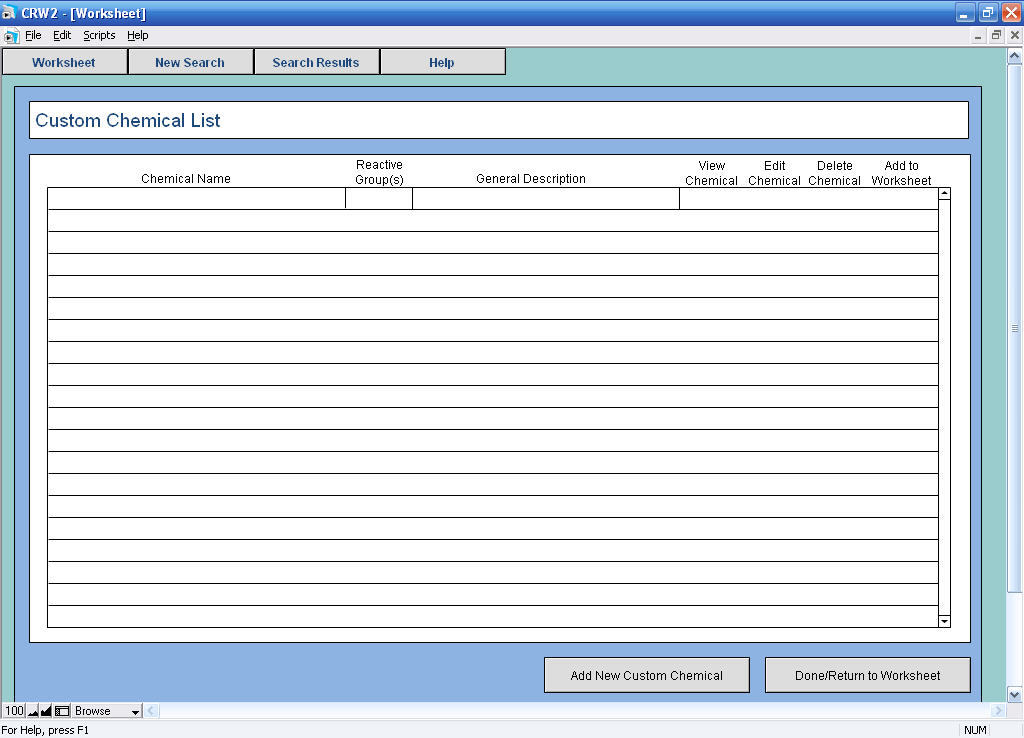Click the first Chemical Name field
This screenshot has width=1024, height=738.
197,199
